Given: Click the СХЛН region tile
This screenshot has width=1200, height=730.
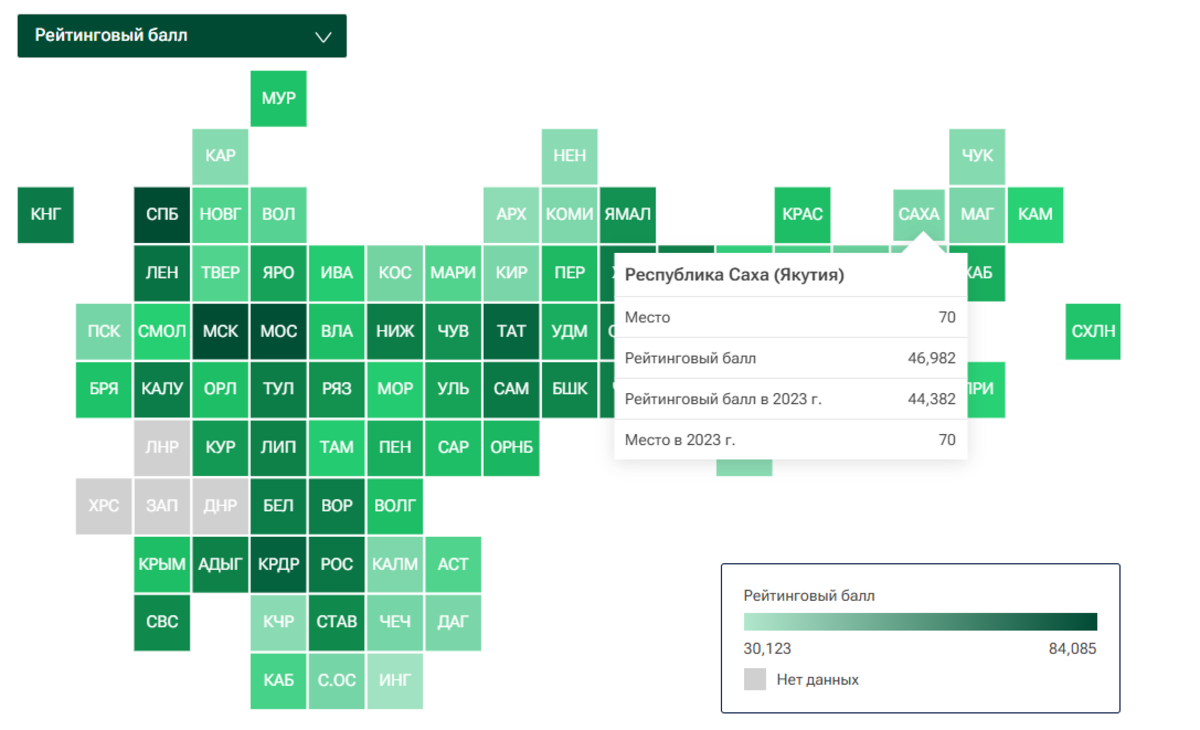Looking at the screenshot, I should 1093,331.
